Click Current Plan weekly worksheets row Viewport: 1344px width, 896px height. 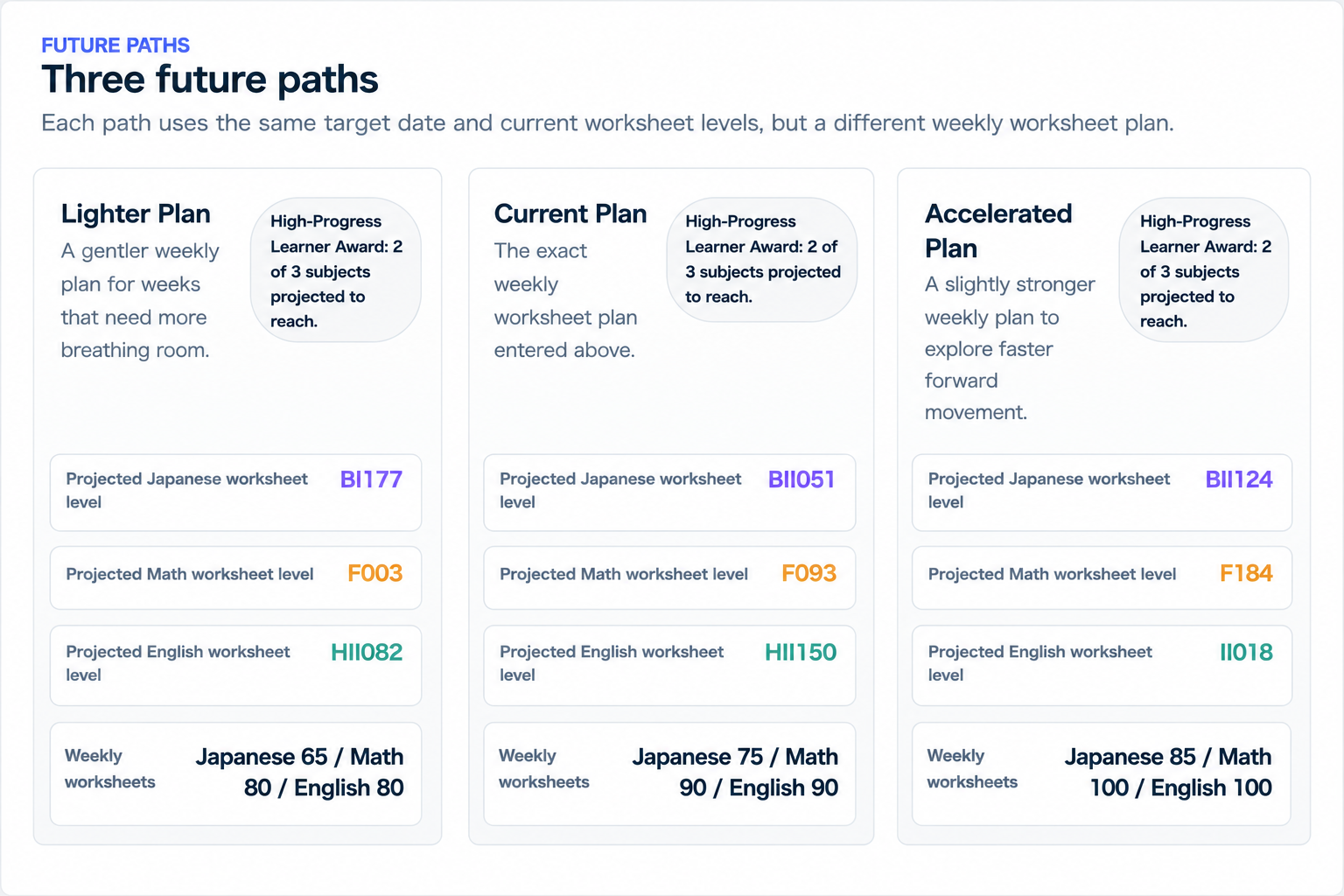pos(669,773)
